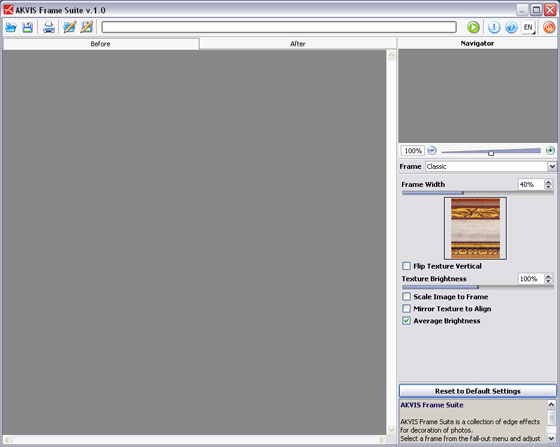This screenshot has width=560, height=447.
Task: Open help with the blue question mark icon
Action: [511, 27]
